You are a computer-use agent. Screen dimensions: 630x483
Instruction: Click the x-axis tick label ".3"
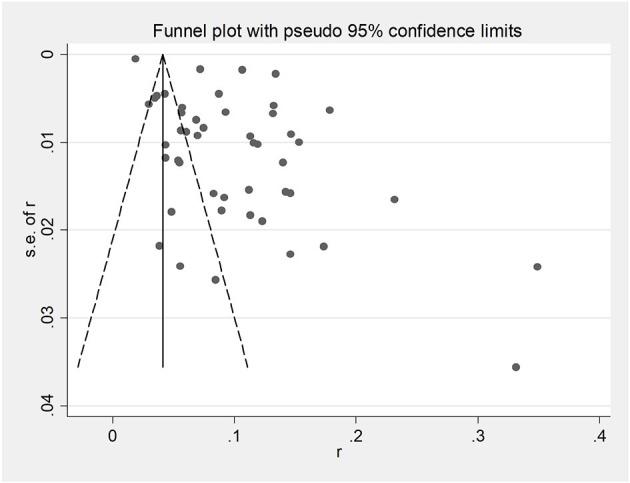(477, 437)
